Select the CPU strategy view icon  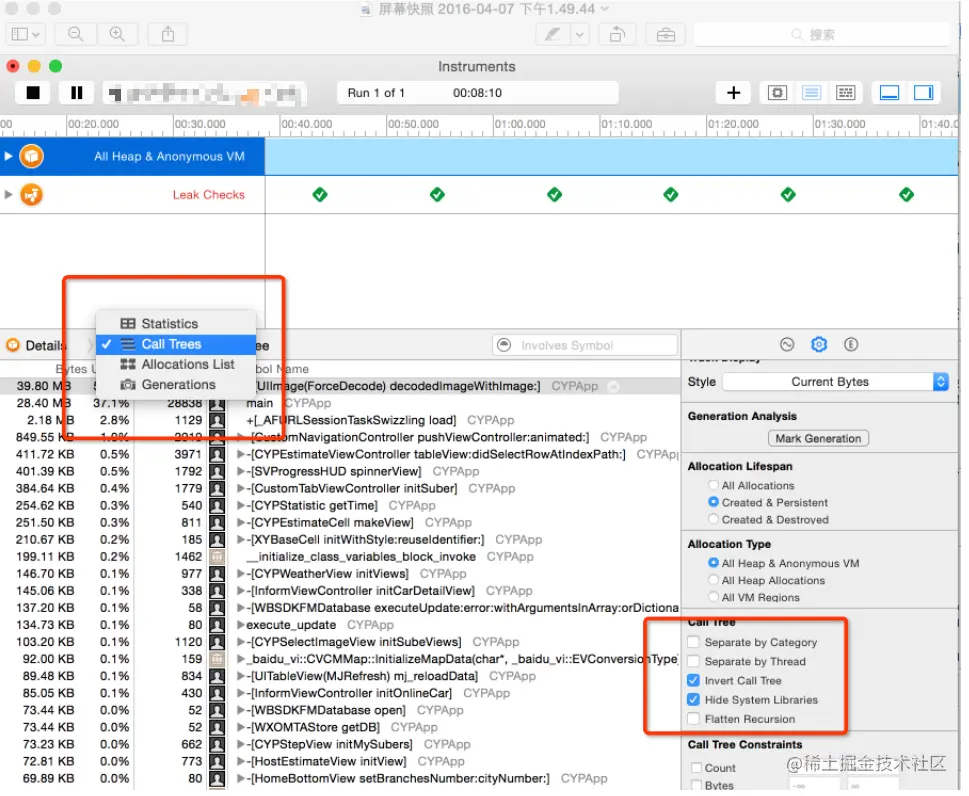777,93
